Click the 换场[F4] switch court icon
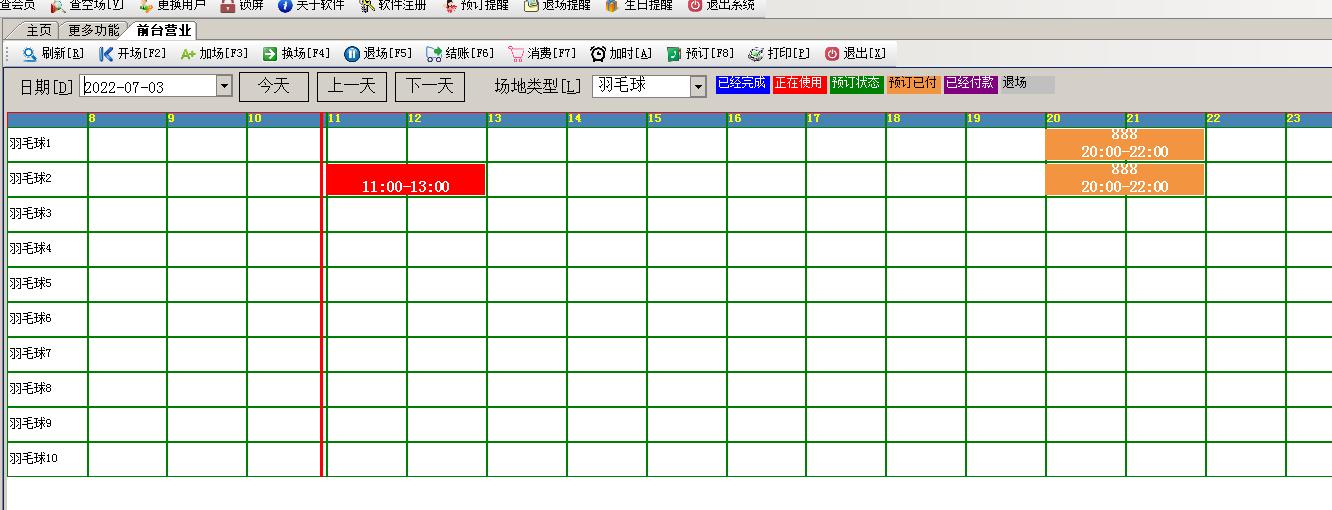The height and width of the screenshot is (510, 1332). 270,54
